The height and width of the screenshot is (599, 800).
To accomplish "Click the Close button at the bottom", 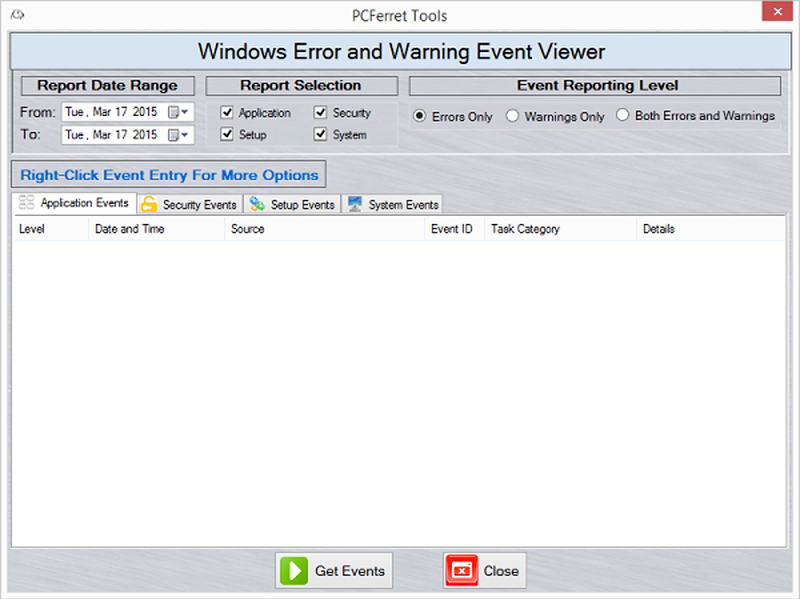I will 485,570.
